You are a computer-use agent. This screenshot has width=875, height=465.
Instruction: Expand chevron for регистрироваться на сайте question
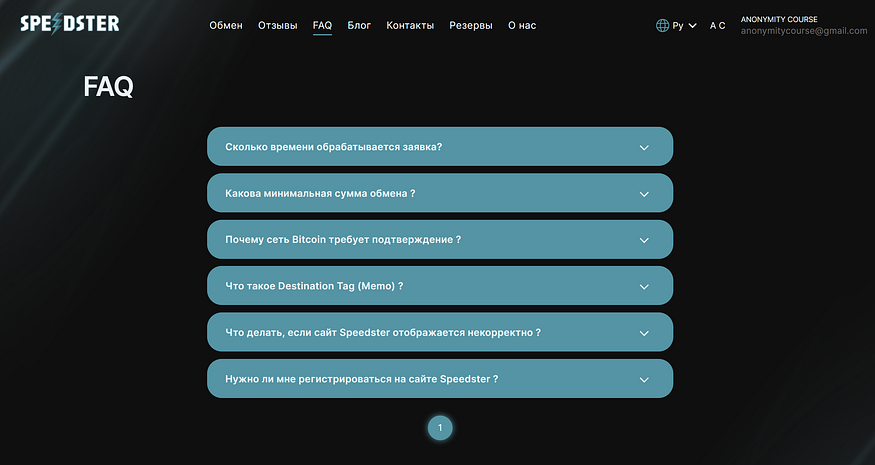(x=644, y=380)
